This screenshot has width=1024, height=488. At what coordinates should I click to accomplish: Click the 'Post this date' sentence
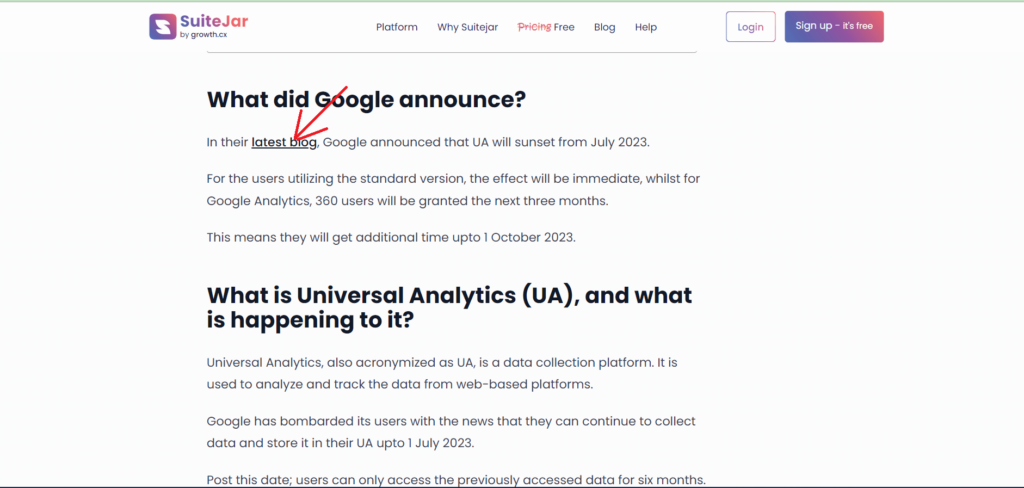click(x=456, y=480)
